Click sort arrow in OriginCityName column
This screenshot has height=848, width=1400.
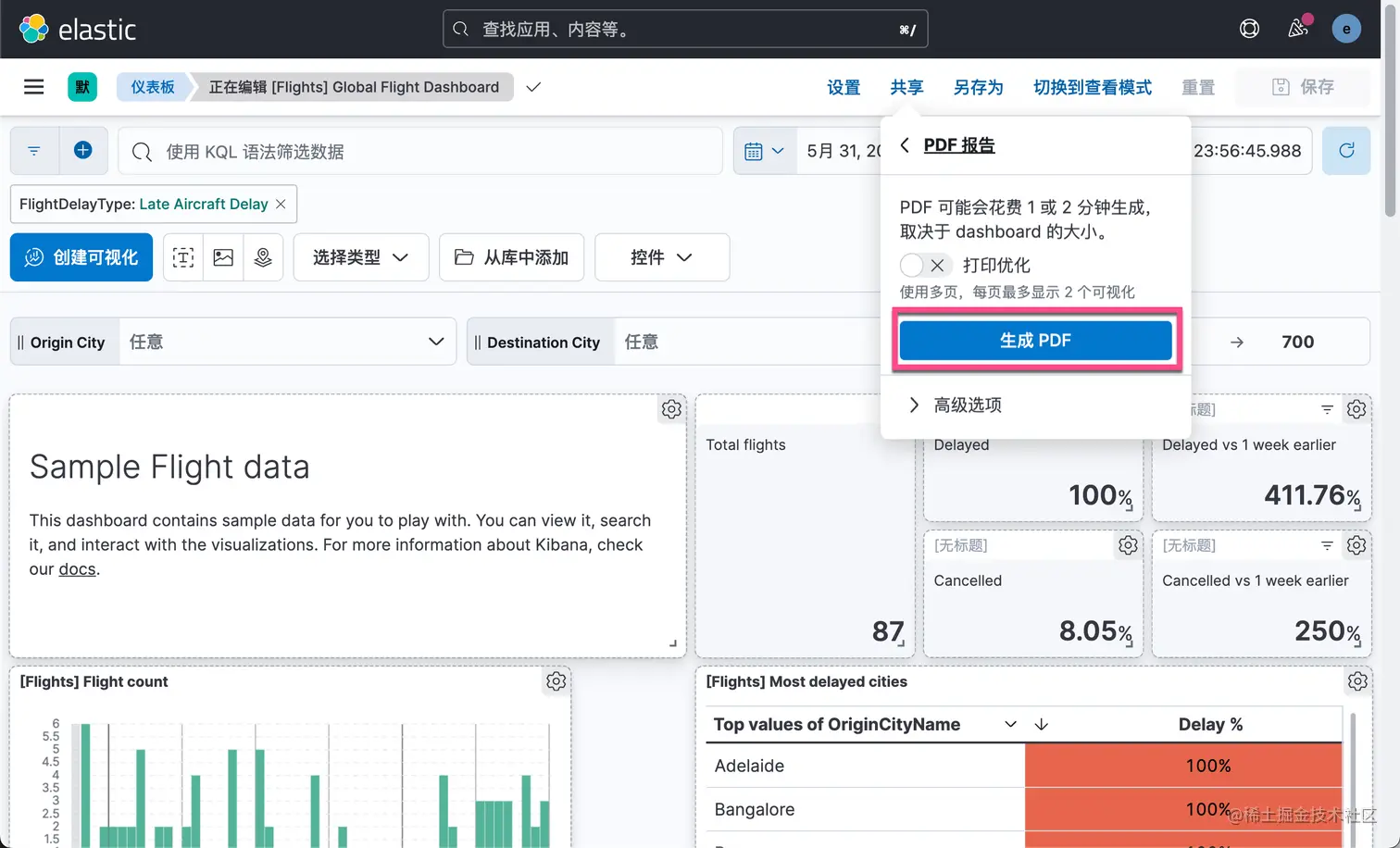click(x=1041, y=724)
